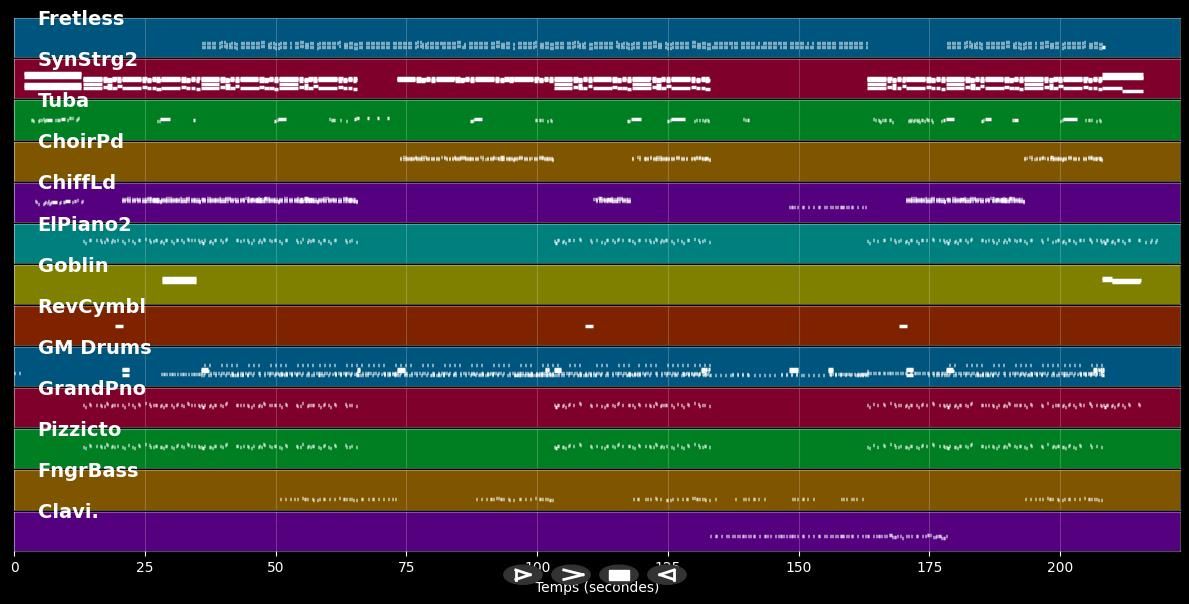Select the ChoirPd track label
Screen dimensions: 1189x604
point(81,142)
